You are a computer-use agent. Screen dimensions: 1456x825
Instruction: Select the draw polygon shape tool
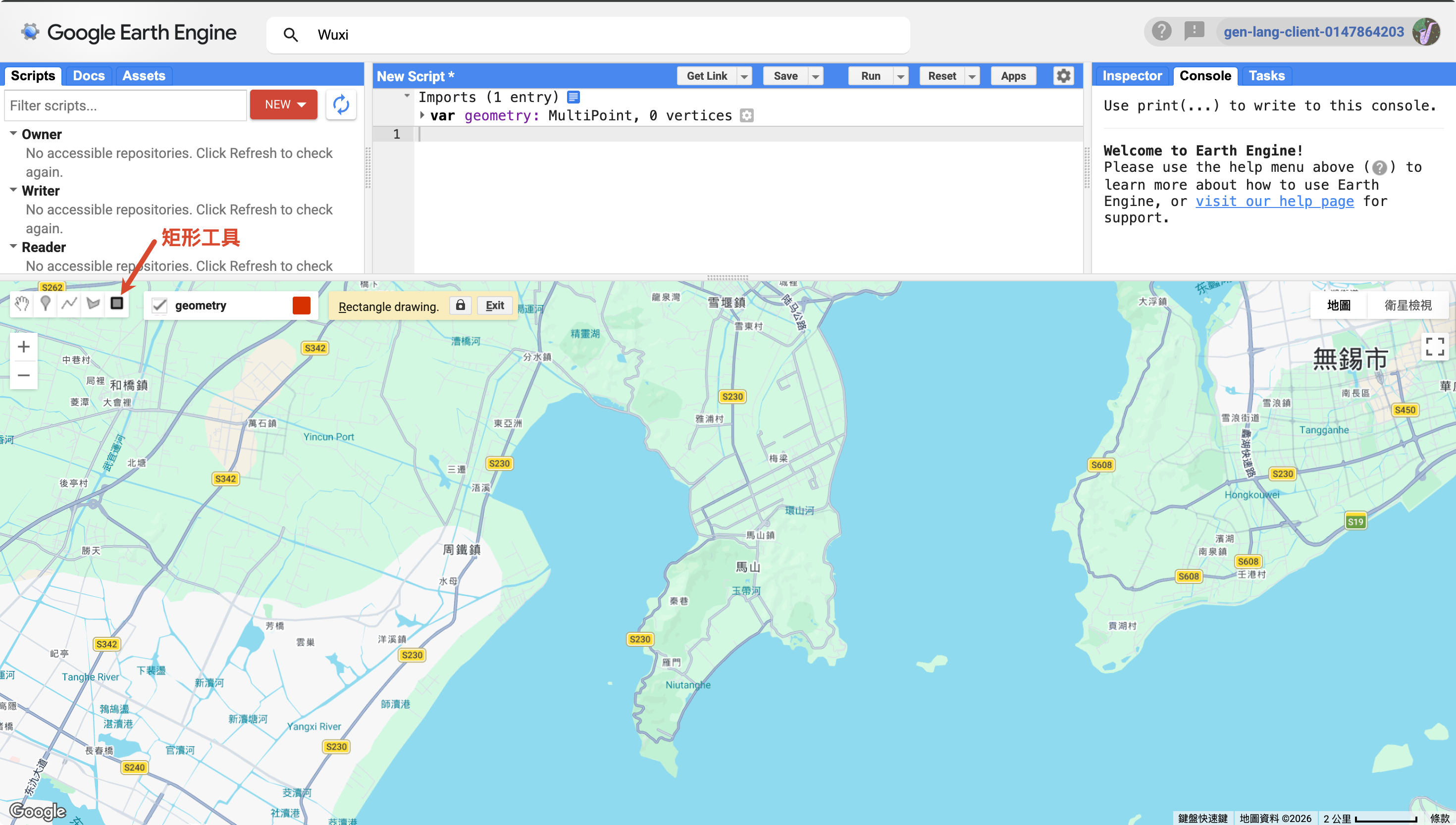click(x=93, y=304)
